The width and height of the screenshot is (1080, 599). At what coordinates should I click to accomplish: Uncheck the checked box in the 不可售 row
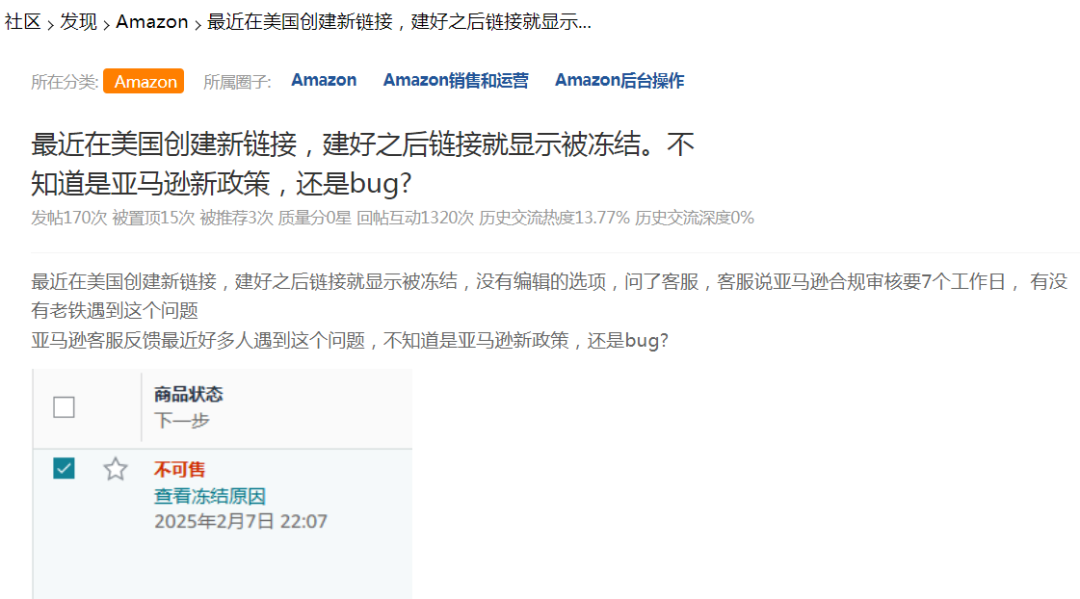click(64, 468)
